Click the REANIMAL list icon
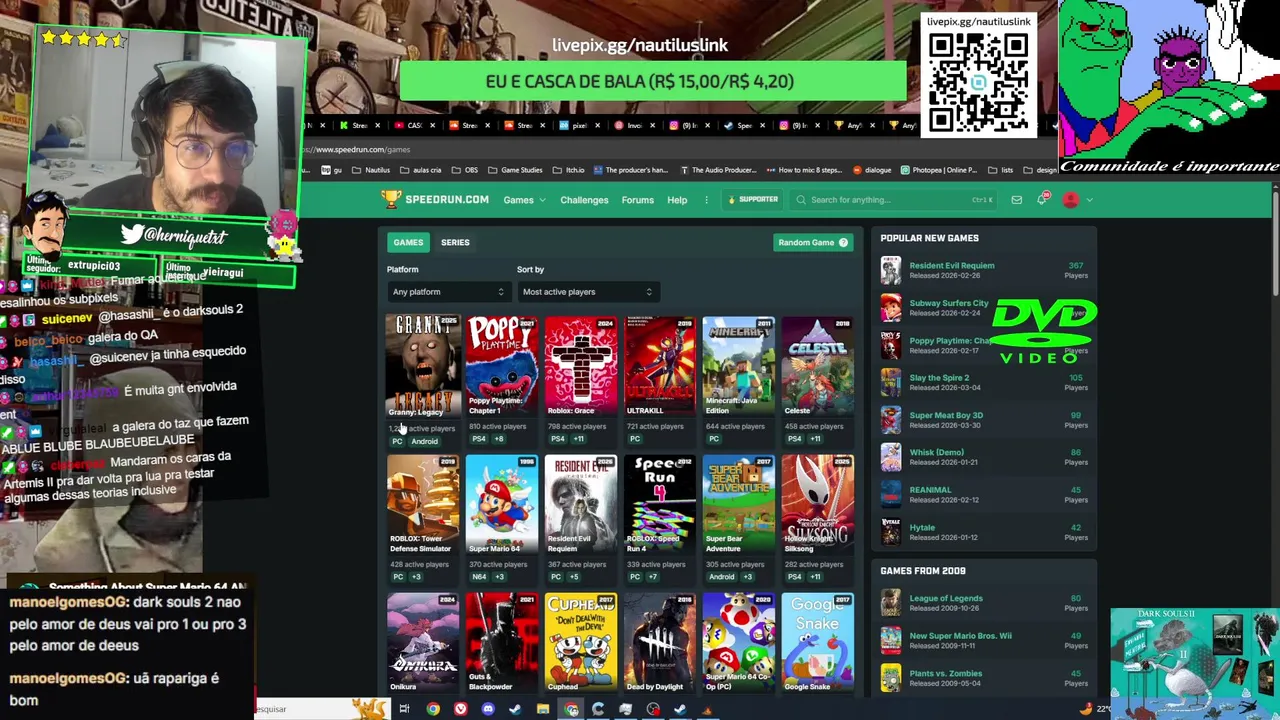The height and width of the screenshot is (720, 1280). click(890, 495)
